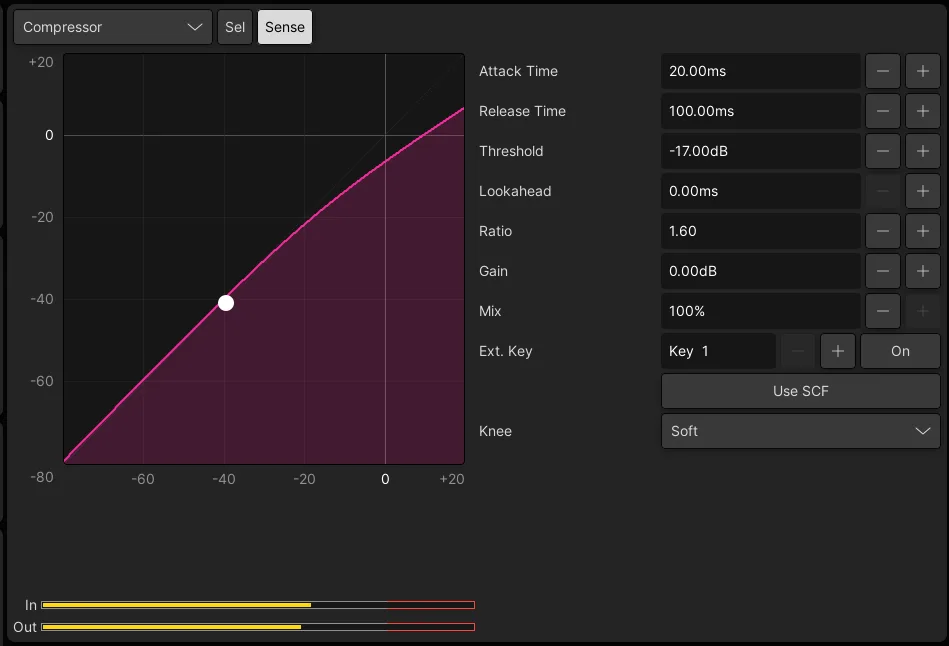Image resolution: width=949 pixels, height=646 pixels.
Task: Click the Gain 0.00dB field
Action: 761,271
